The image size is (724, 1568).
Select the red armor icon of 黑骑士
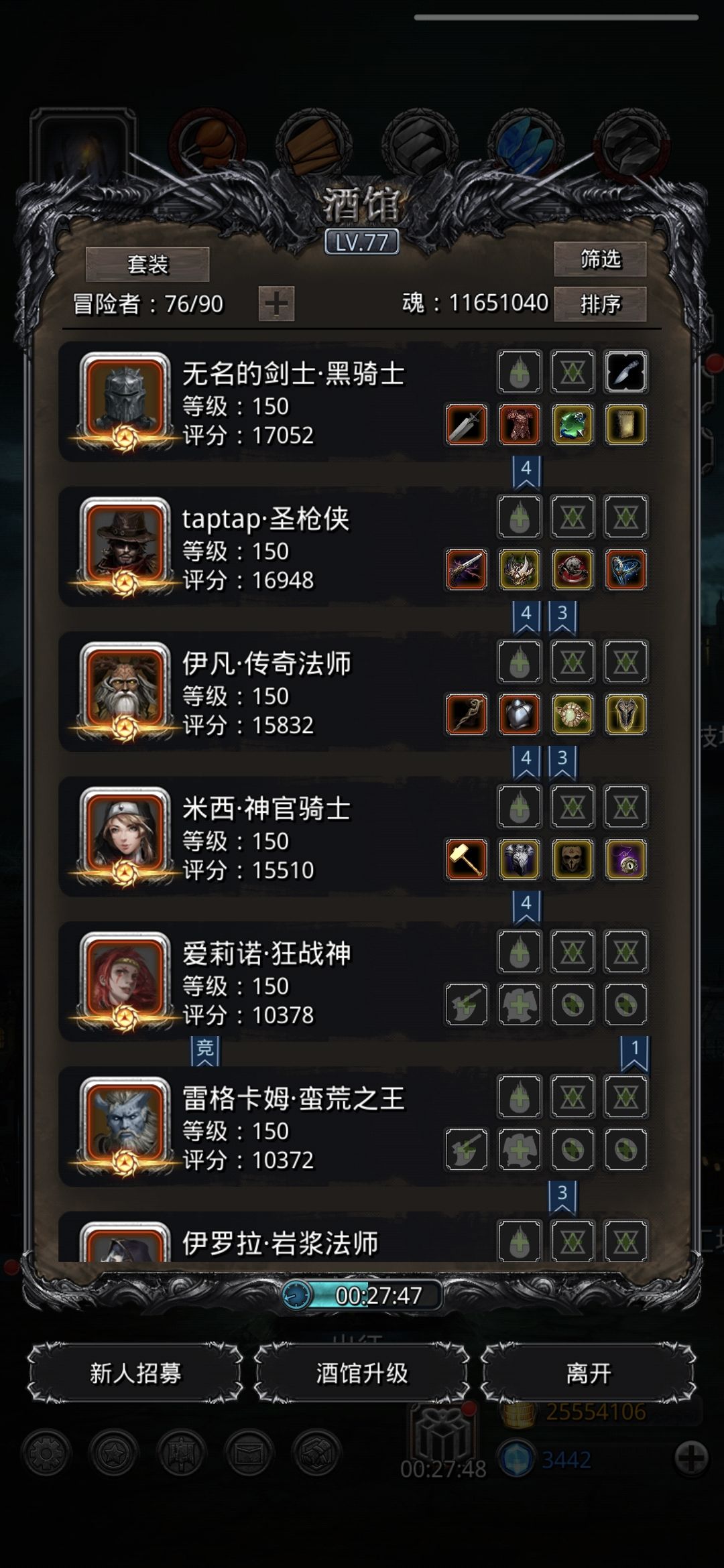[x=520, y=425]
